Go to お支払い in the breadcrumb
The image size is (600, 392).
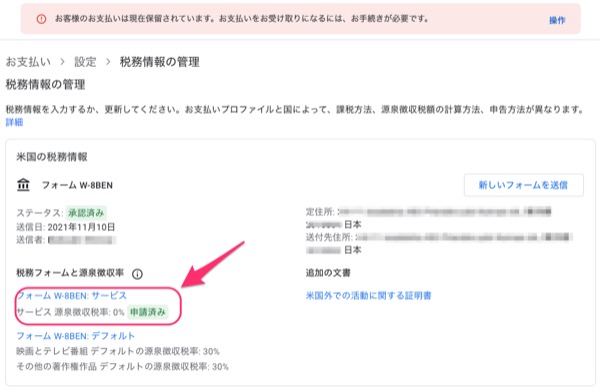[x=28, y=62]
